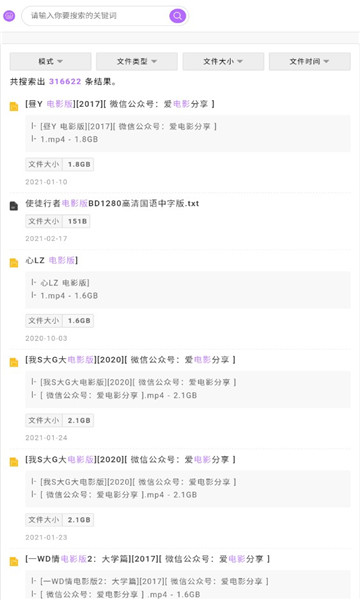Click the file icon of result dated 2021-01-24
The image size is (360, 600).
pyautogui.click(x=14, y=362)
